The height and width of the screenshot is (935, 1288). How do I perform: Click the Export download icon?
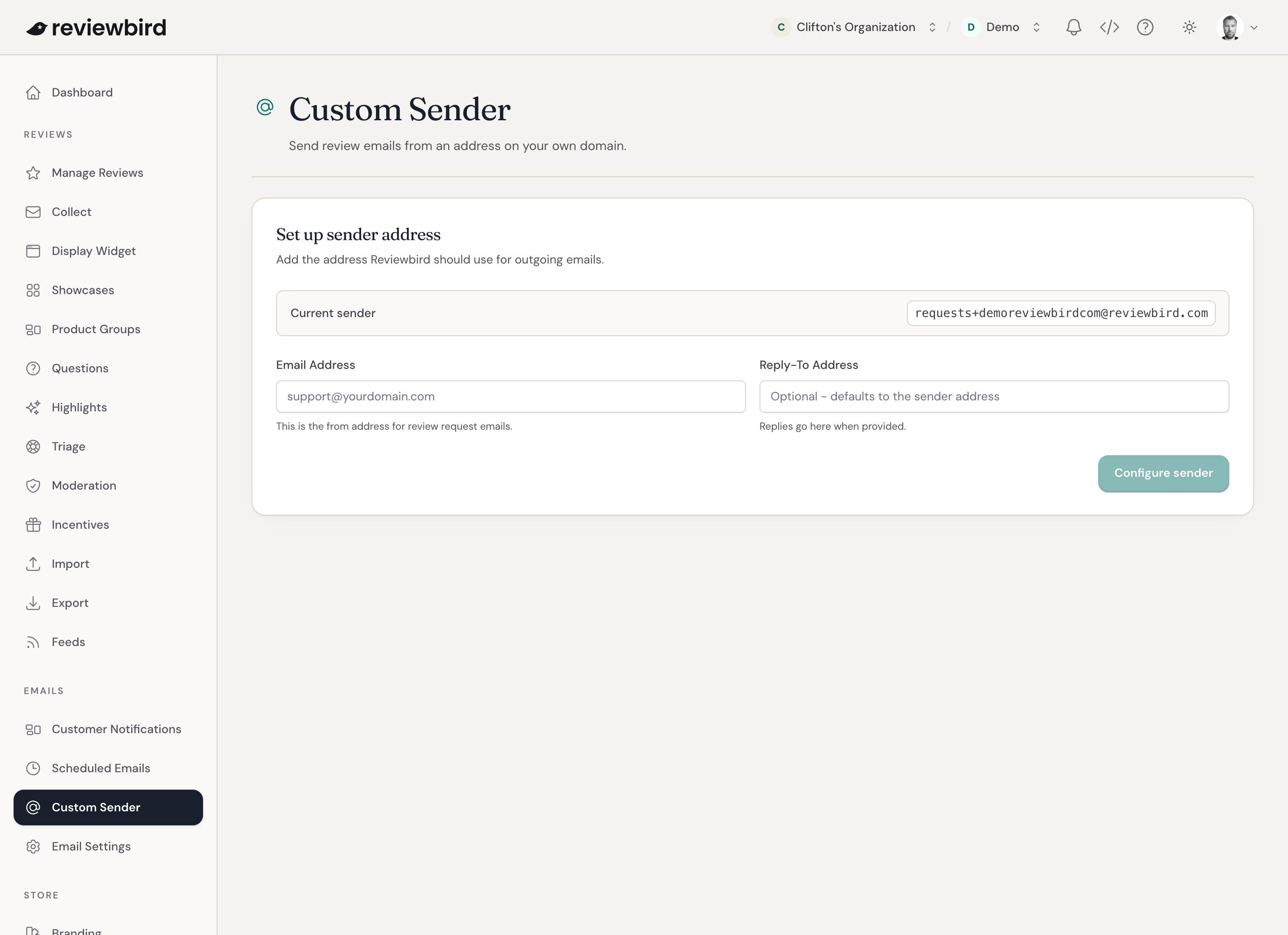click(x=33, y=603)
